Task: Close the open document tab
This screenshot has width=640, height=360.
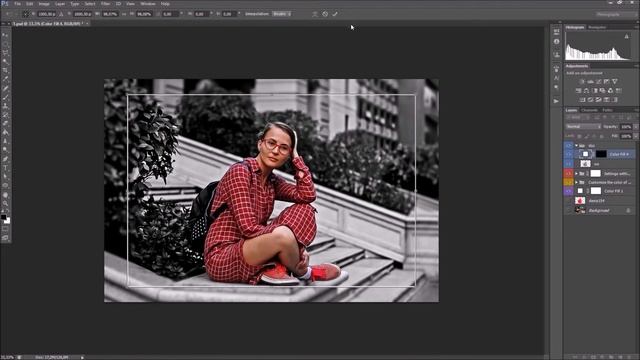Action: tap(87, 24)
